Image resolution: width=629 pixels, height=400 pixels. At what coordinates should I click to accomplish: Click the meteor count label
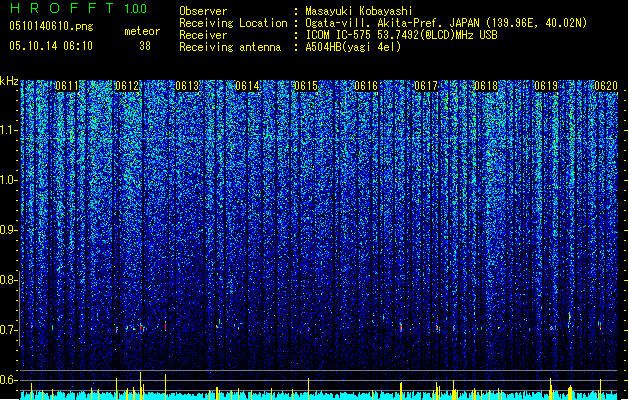point(142,31)
